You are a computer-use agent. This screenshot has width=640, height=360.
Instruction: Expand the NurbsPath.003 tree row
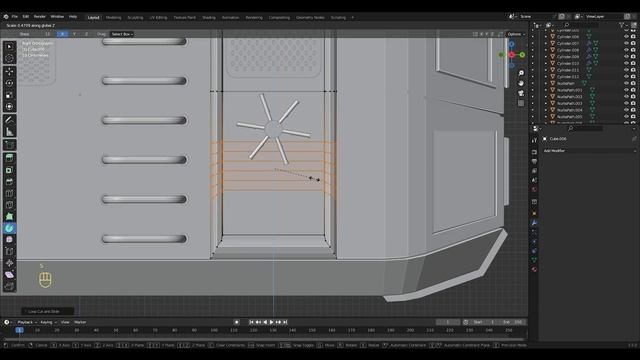[546, 103]
